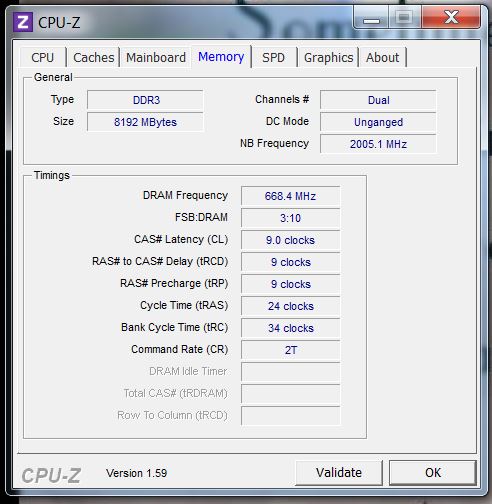Open the Caches tab
Screen dimensions: 492x504
(x=94, y=57)
